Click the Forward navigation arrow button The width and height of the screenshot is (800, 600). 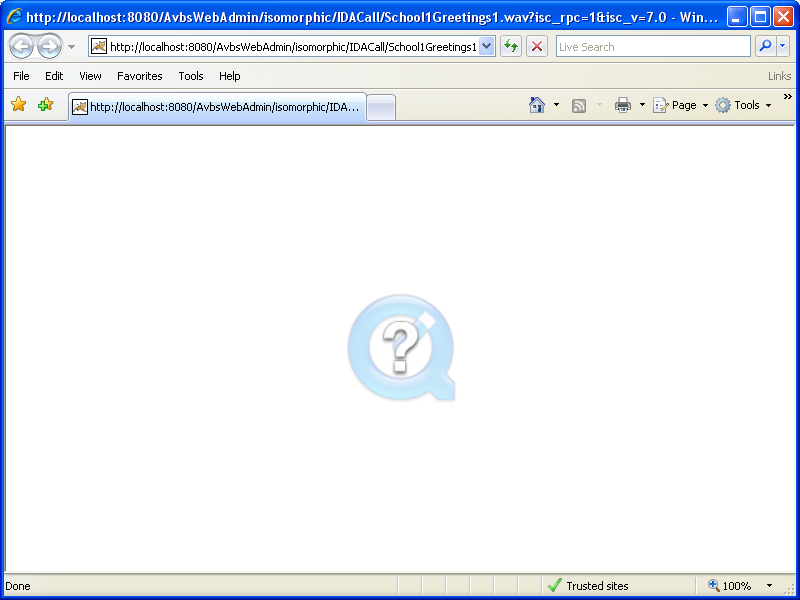[49, 47]
